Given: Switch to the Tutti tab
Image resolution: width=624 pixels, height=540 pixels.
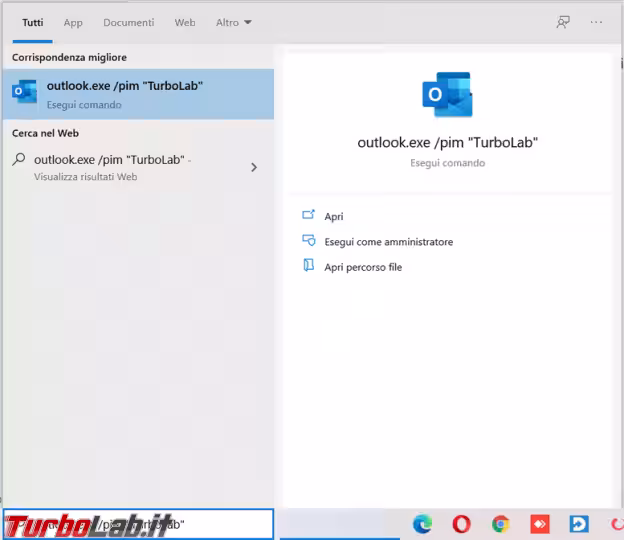Looking at the screenshot, I should tap(33, 23).
